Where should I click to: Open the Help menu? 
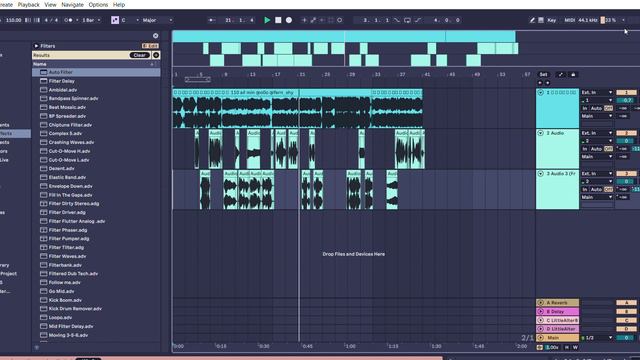point(119,5)
